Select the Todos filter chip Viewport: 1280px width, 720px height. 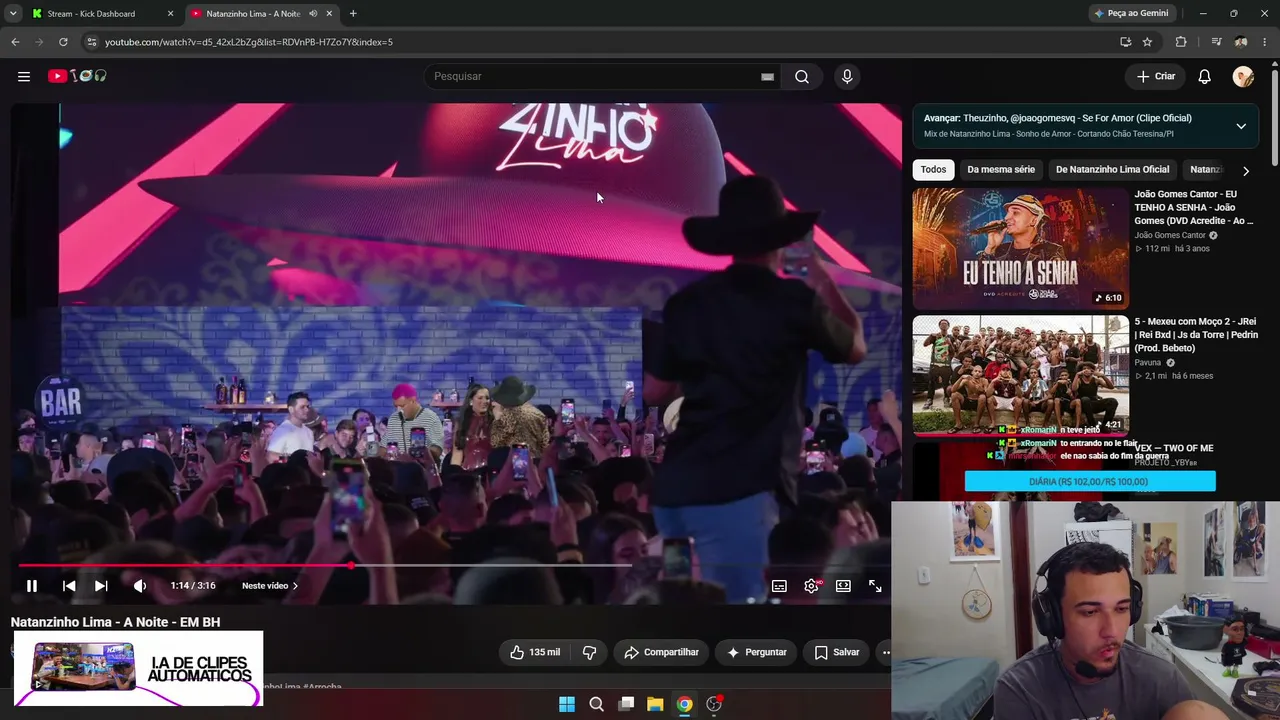click(x=933, y=169)
